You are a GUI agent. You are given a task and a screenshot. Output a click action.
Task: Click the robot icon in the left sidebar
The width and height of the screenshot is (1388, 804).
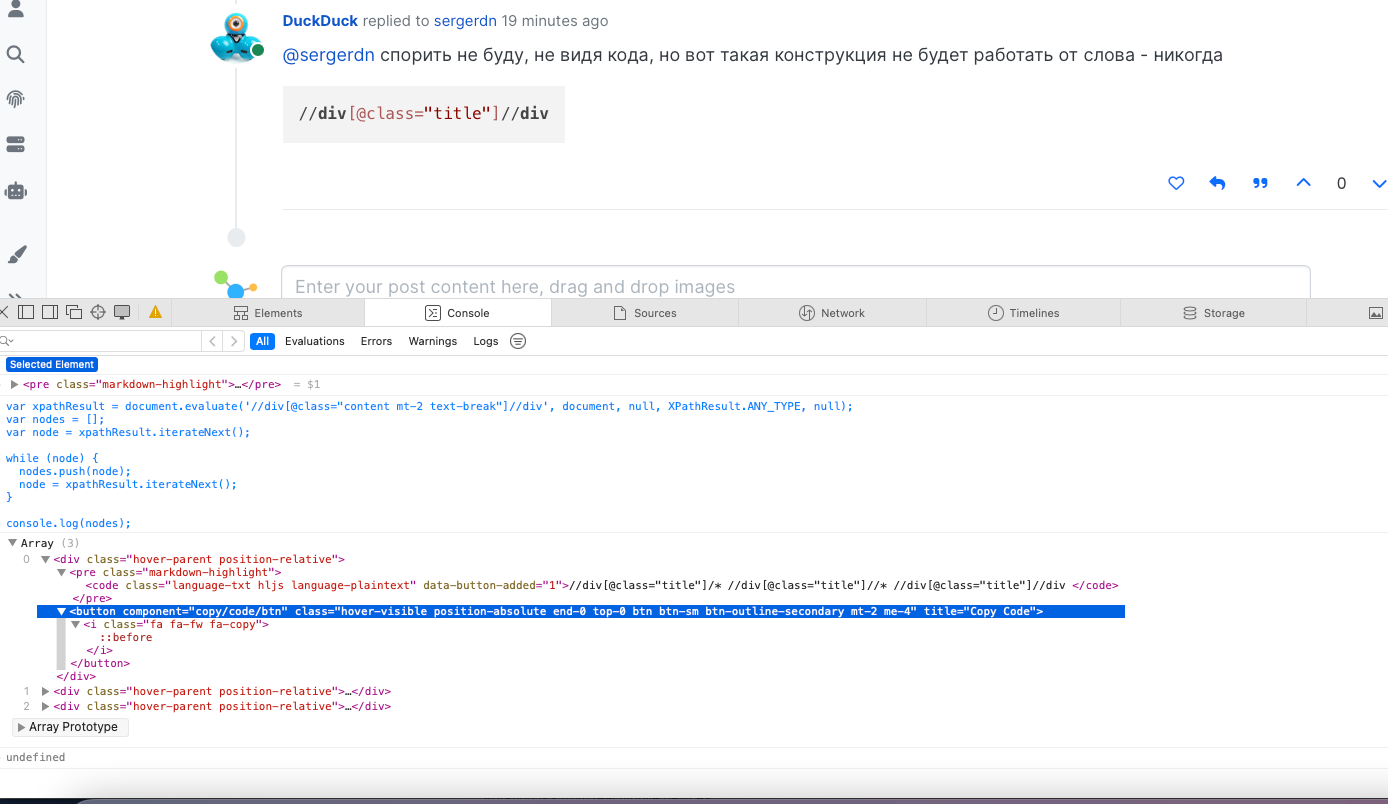(15, 190)
